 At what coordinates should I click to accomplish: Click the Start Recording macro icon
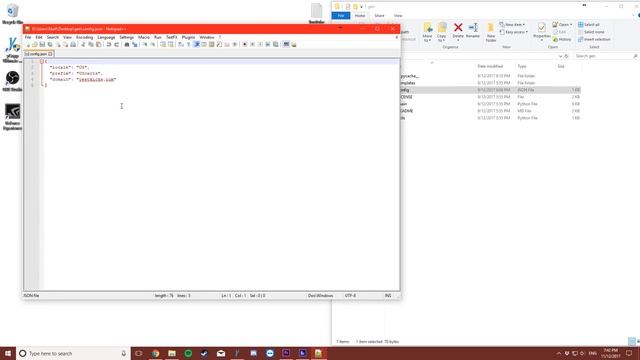(x=244, y=44)
